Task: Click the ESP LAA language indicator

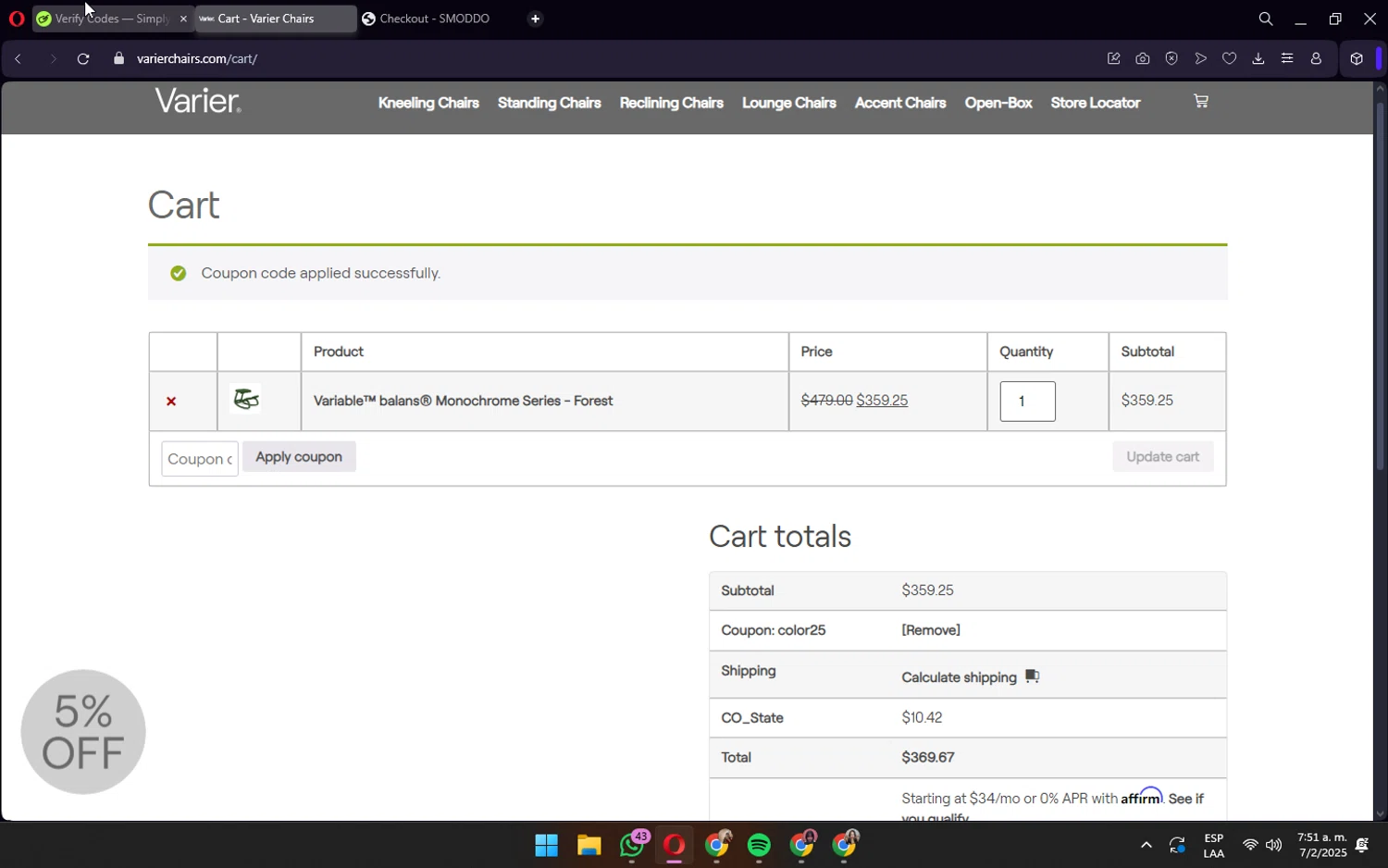Action: pyautogui.click(x=1213, y=846)
